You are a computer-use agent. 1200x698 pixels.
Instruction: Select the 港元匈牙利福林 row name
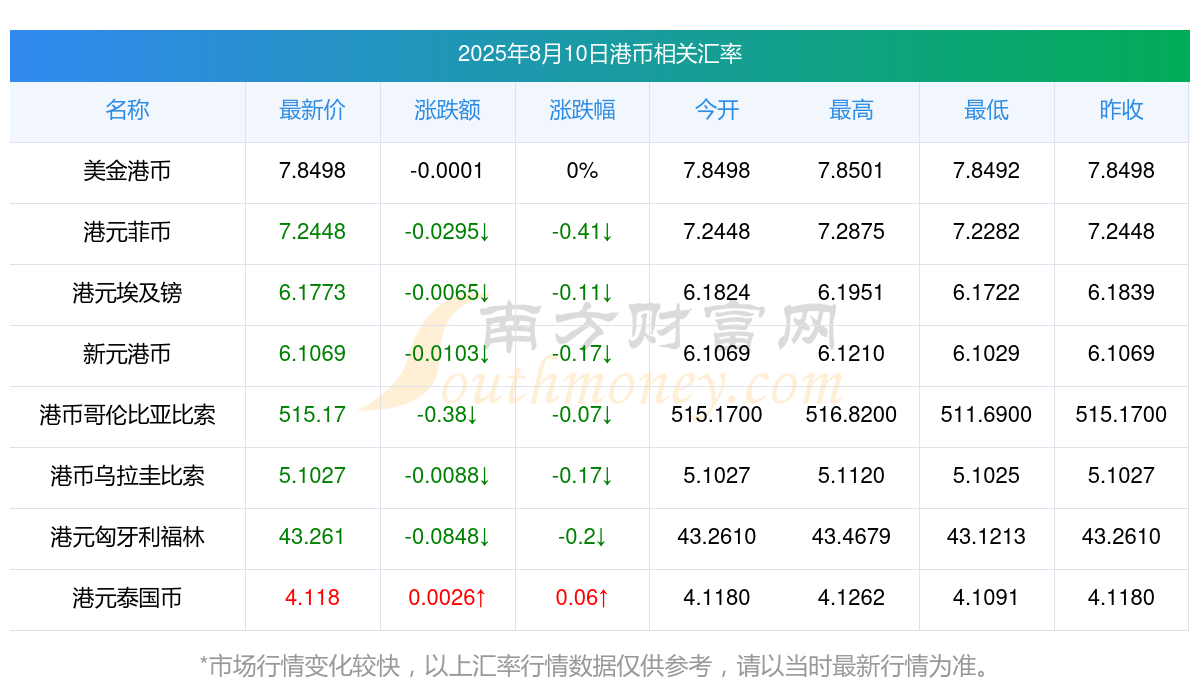tap(127, 537)
